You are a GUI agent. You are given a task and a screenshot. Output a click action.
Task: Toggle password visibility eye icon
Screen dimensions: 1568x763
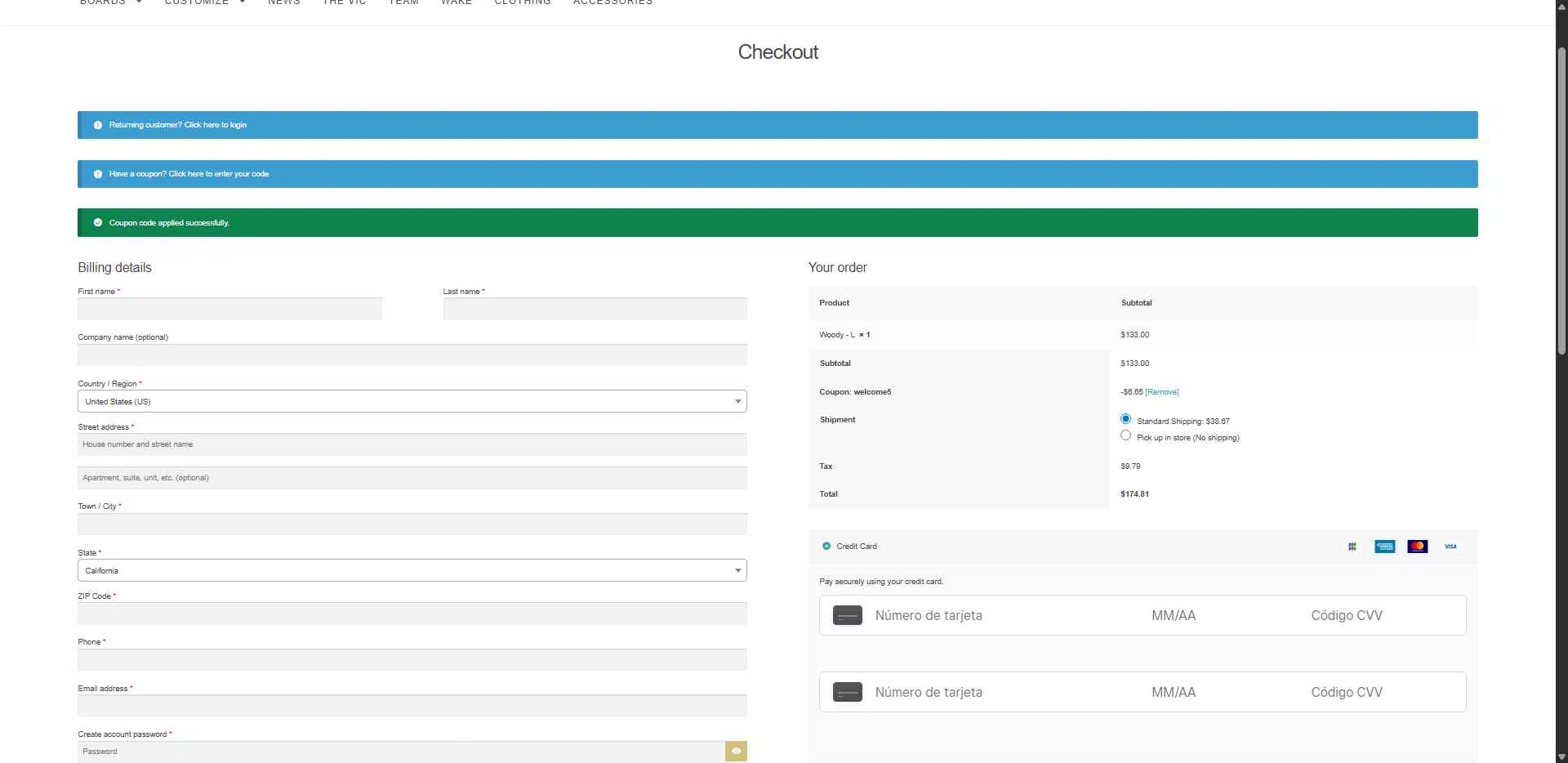click(736, 752)
